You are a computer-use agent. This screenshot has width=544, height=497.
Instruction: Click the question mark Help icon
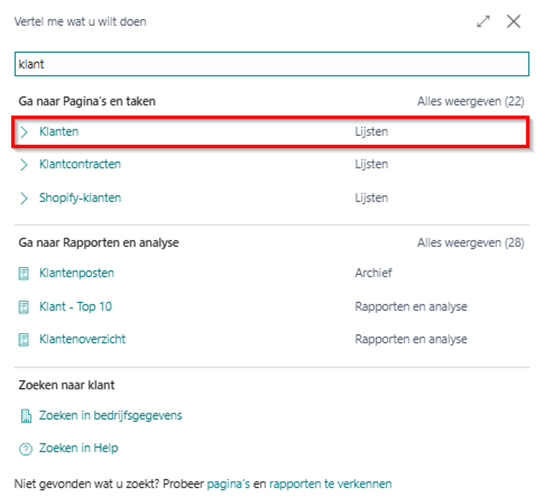[26, 449]
